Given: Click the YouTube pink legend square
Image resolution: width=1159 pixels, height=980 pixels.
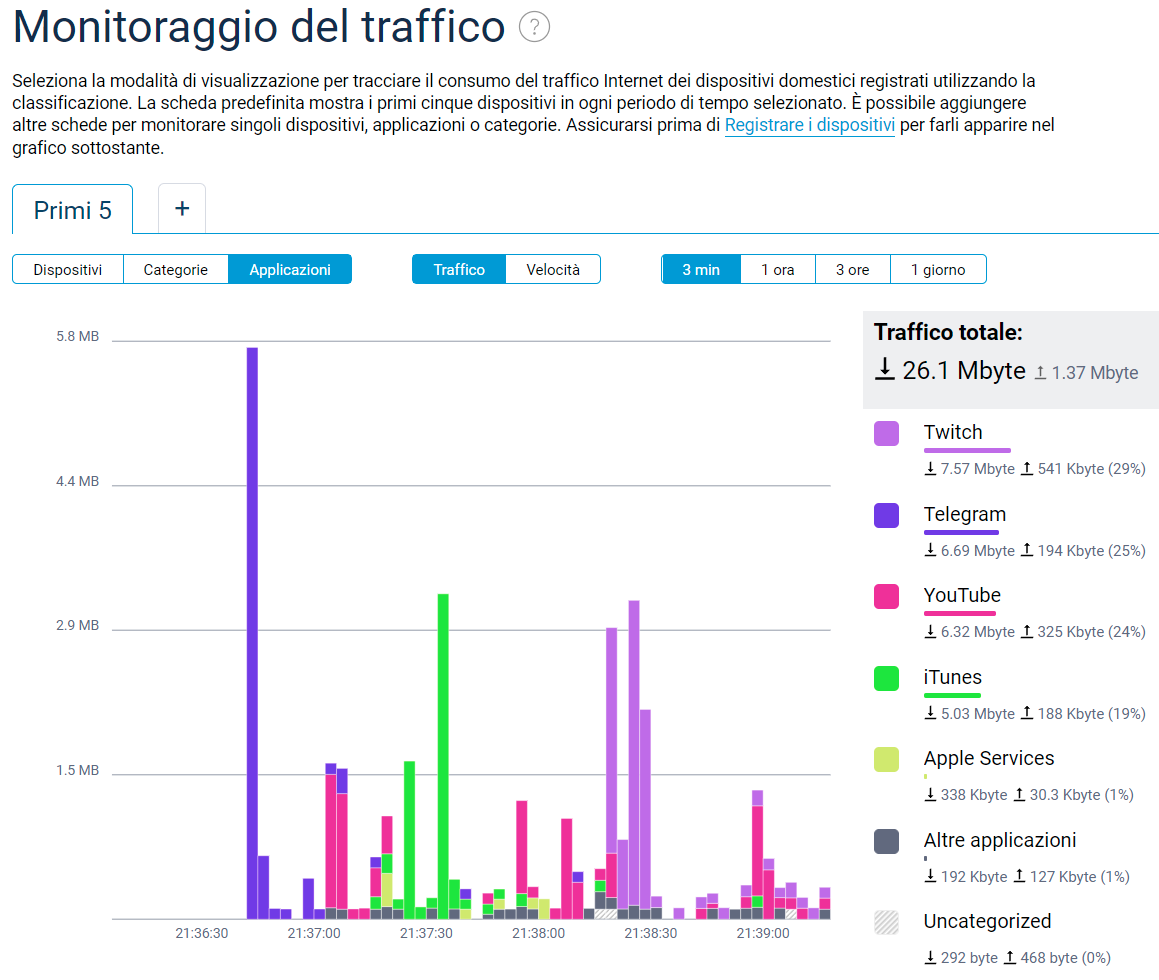Looking at the screenshot, I should 886,596.
